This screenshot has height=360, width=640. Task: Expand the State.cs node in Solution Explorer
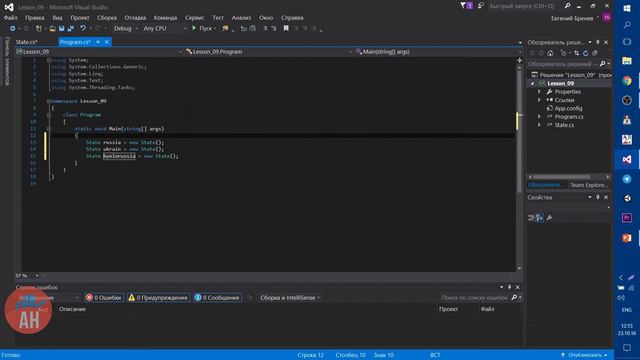pos(539,125)
